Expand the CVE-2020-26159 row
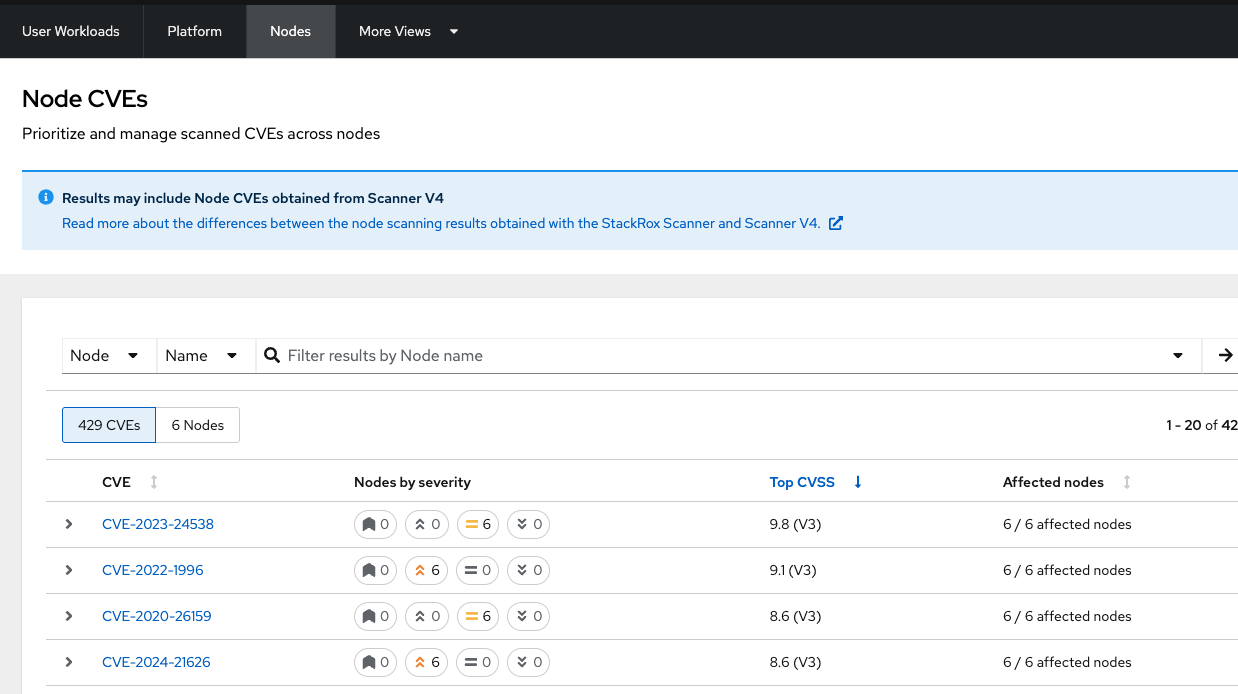Screen dimensions: 1238x694 69,616
